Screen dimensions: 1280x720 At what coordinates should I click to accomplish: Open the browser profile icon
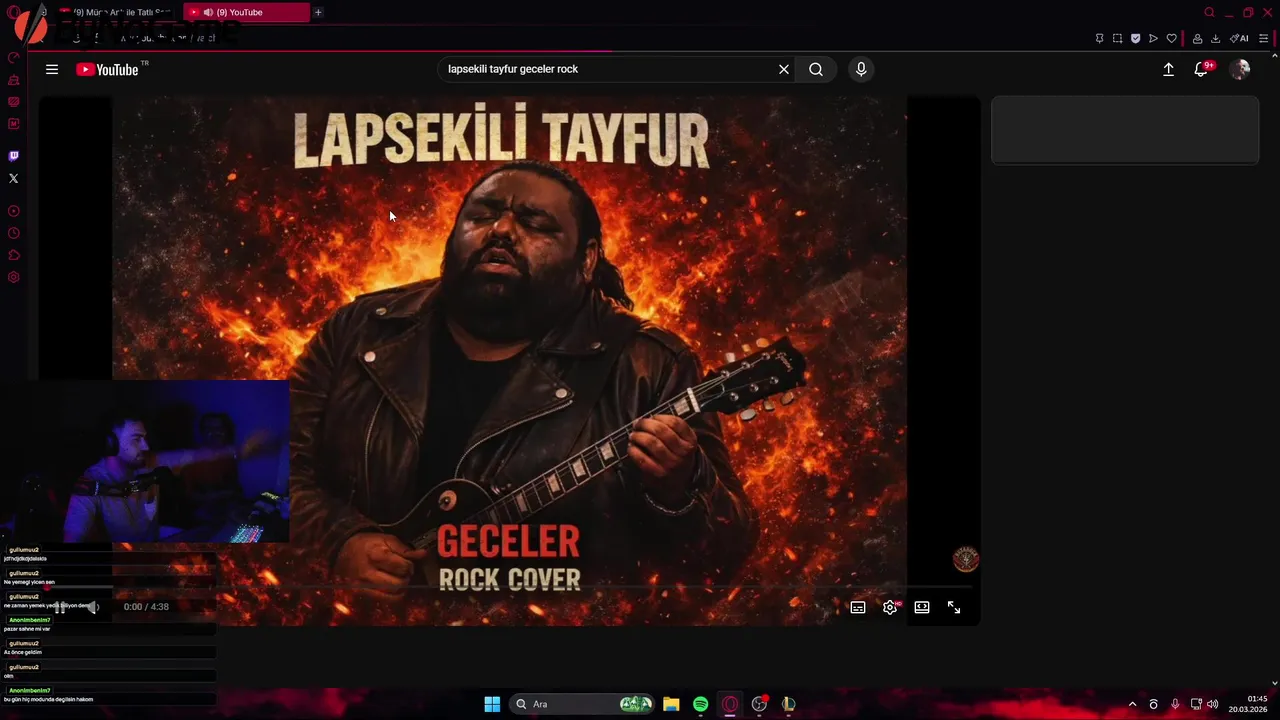click(x=1197, y=38)
